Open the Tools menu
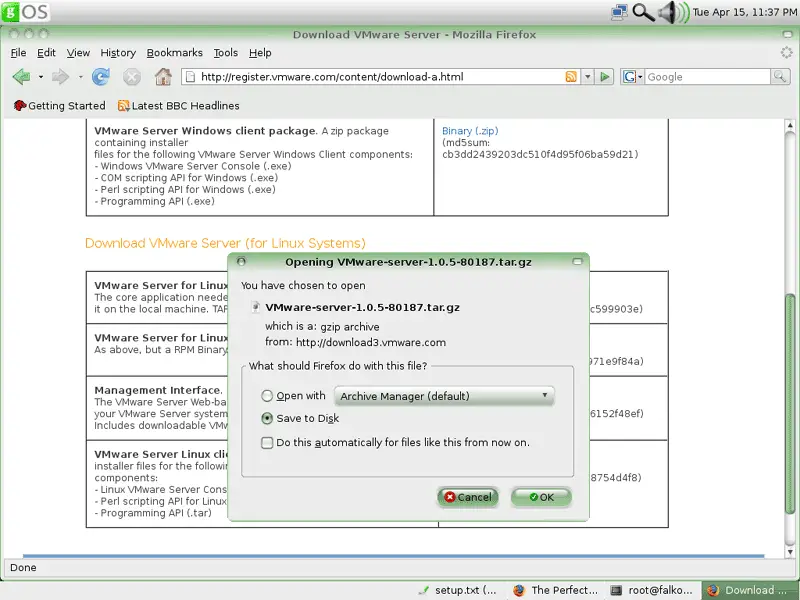 226,53
